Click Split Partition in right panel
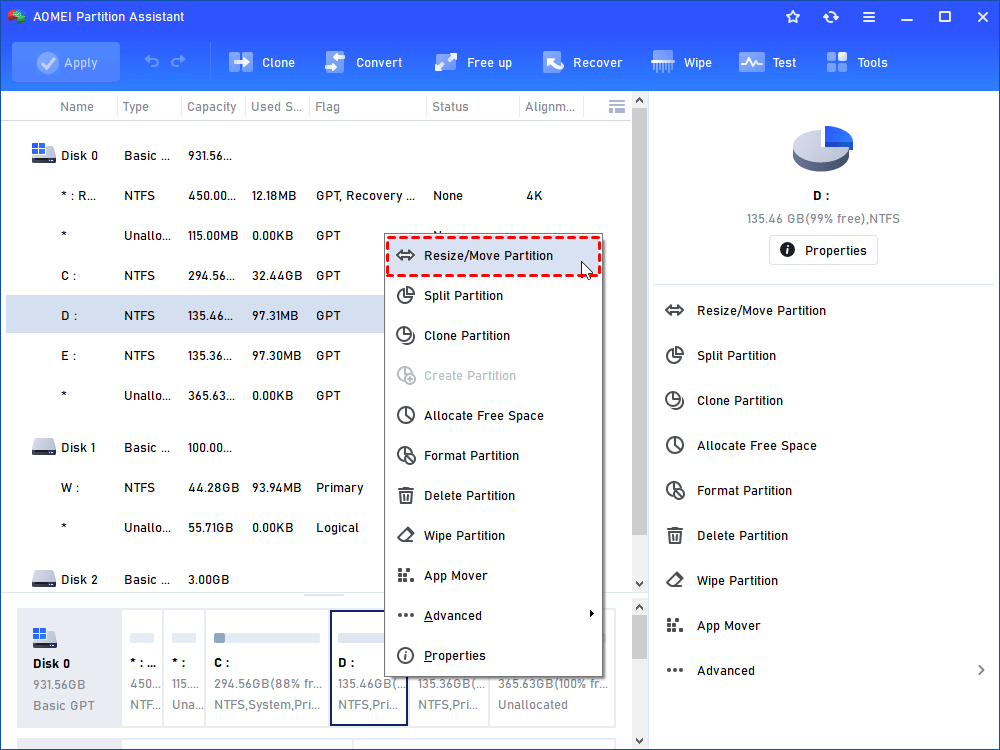 pos(721,356)
